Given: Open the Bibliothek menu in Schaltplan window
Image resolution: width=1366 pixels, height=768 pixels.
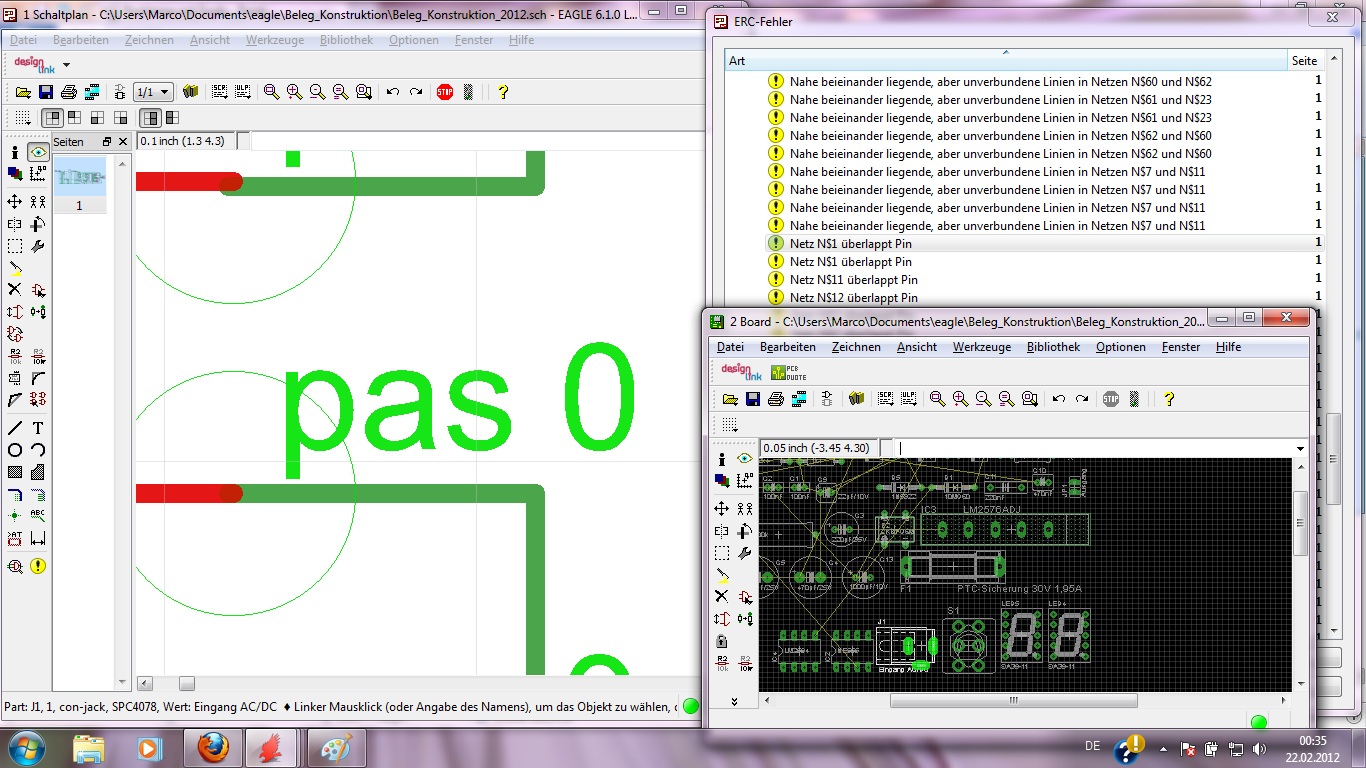Looking at the screenshot, I should 346,40.
